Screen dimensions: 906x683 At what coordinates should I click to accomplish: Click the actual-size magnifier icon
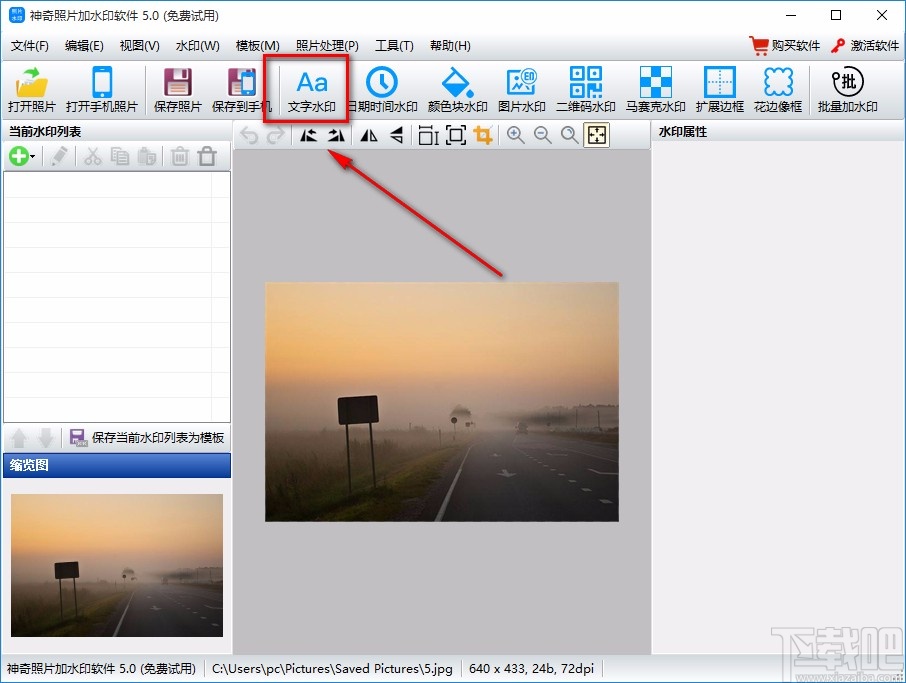click(x=570, y=135)
